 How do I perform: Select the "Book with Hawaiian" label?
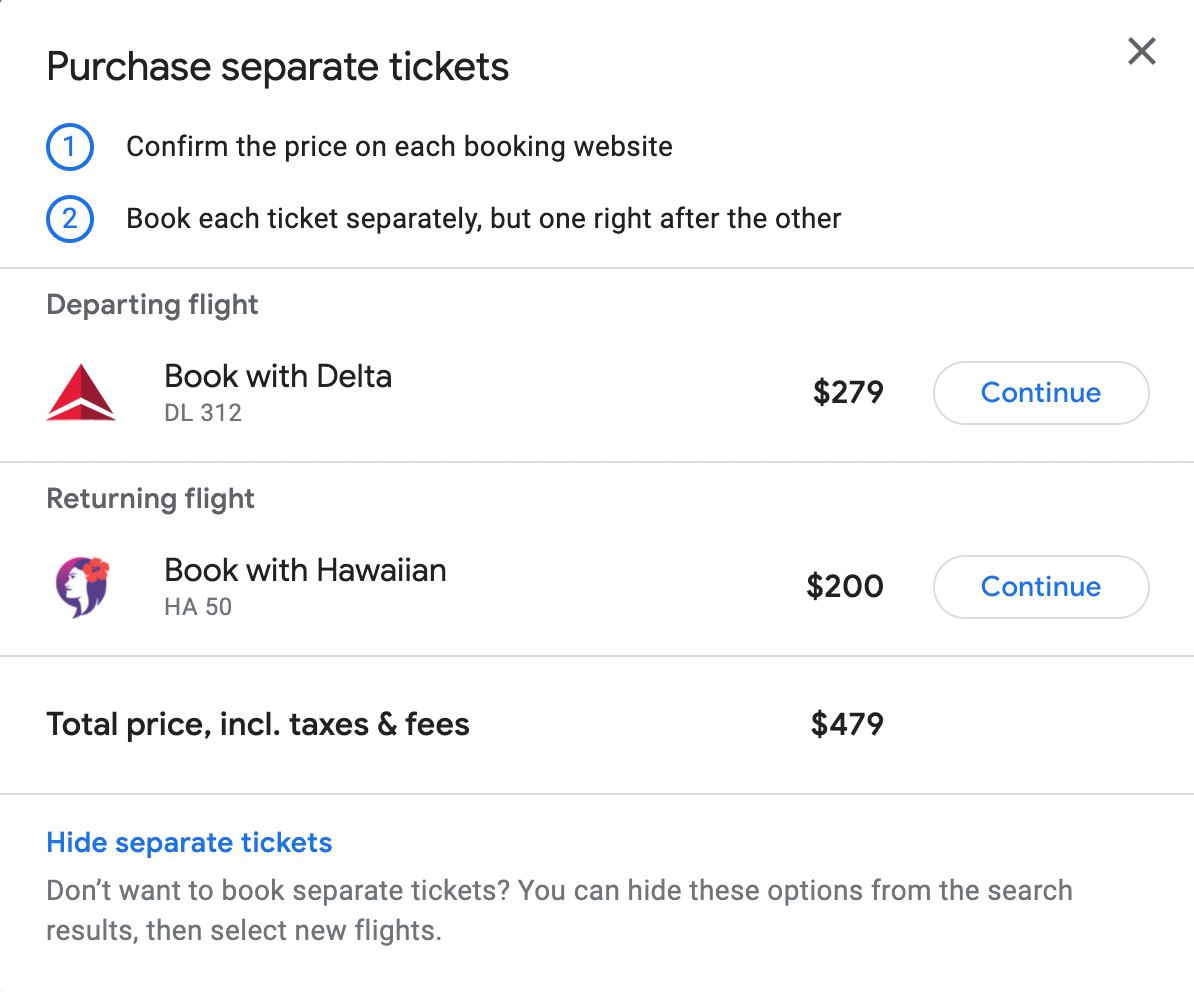click(305, 571)
